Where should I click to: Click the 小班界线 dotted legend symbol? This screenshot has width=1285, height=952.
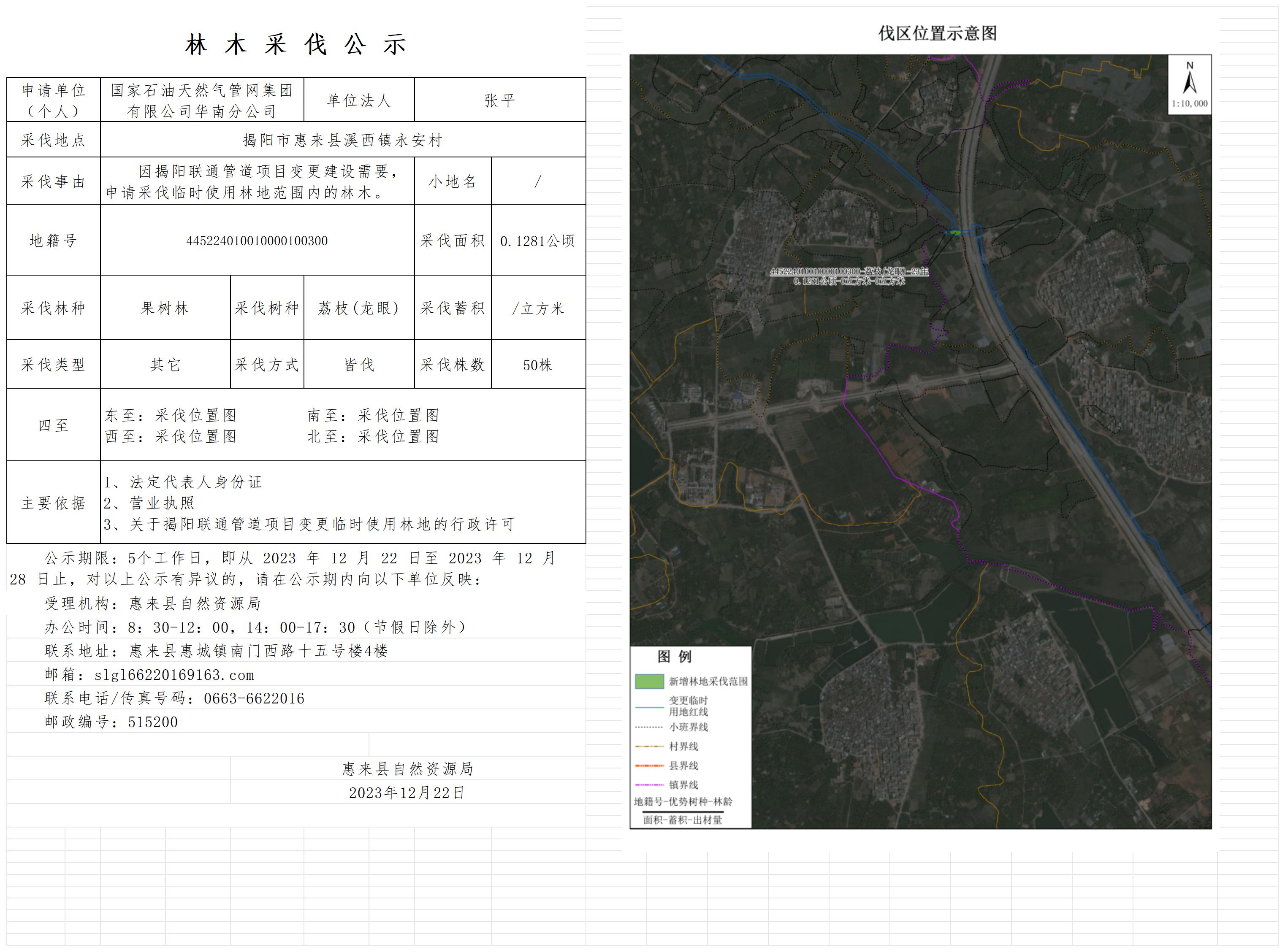tap(648, 727)
